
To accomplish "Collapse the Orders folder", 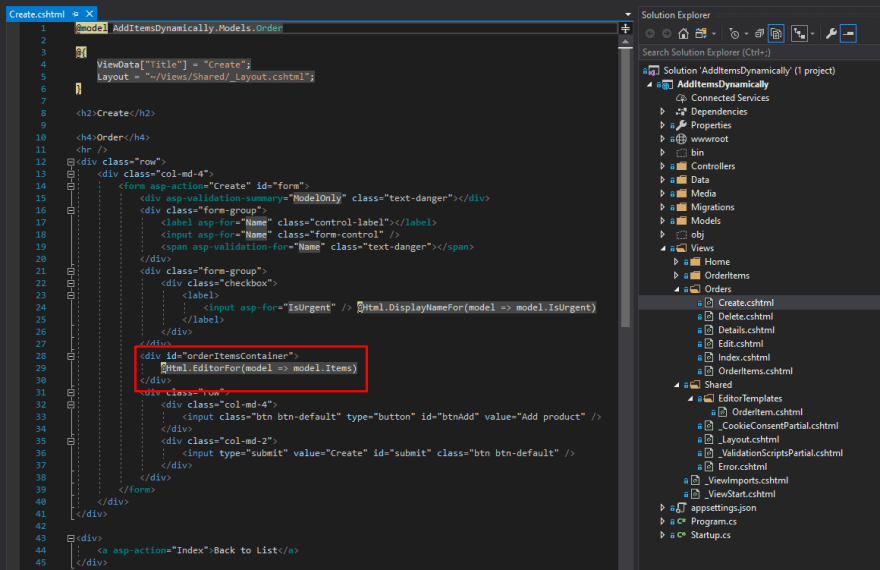I will [676, 289].
